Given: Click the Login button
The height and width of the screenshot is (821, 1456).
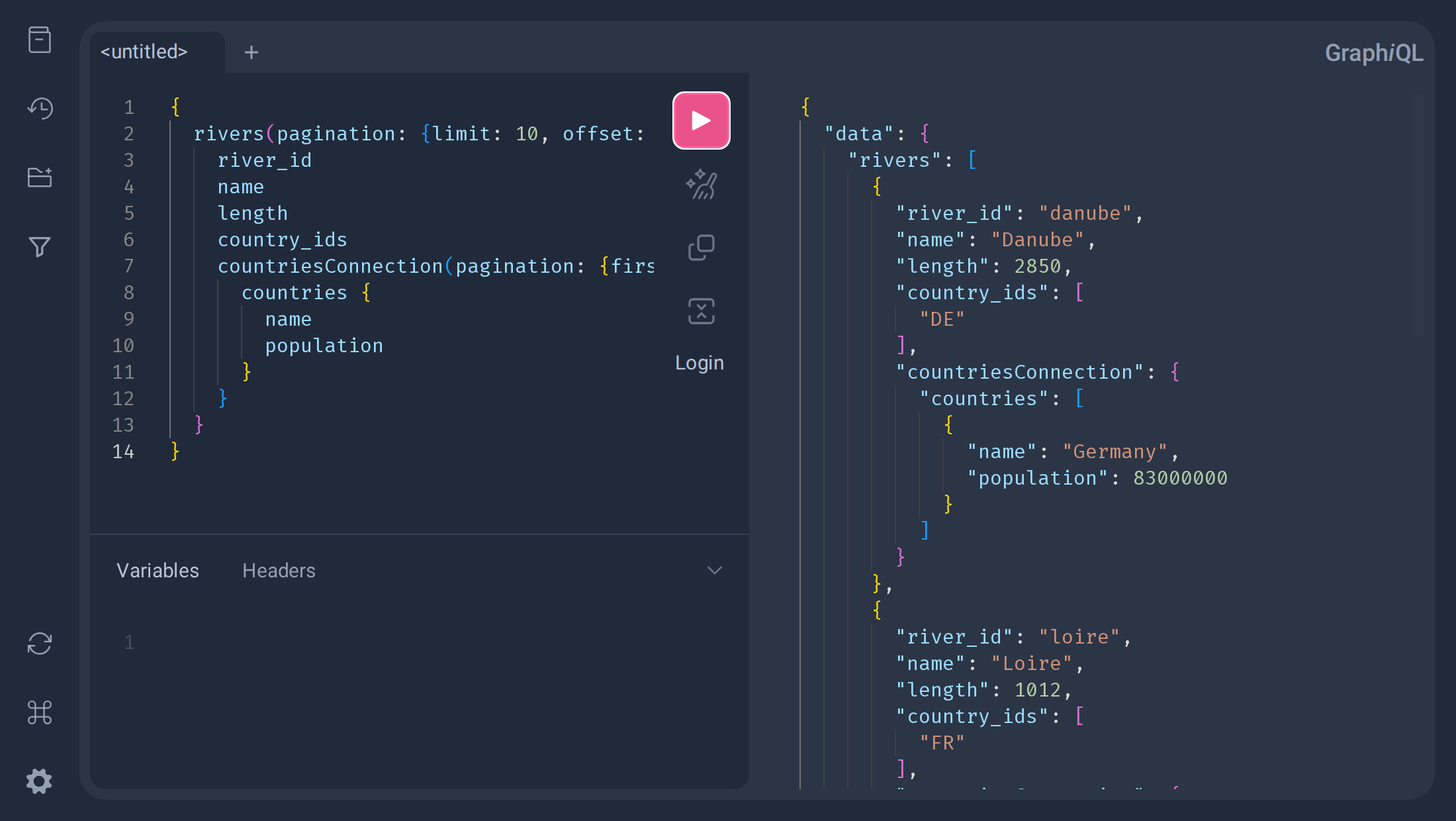Looking at the screenshot, I should [700, 363].
